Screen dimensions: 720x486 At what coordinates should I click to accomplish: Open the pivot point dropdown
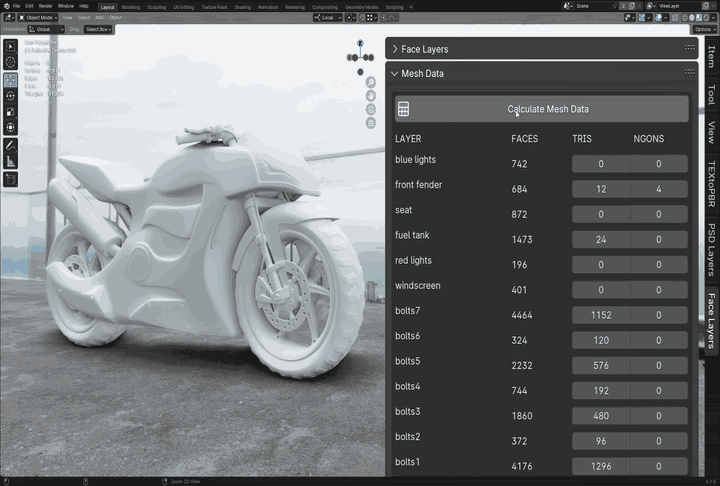click(x=350, y=17)
